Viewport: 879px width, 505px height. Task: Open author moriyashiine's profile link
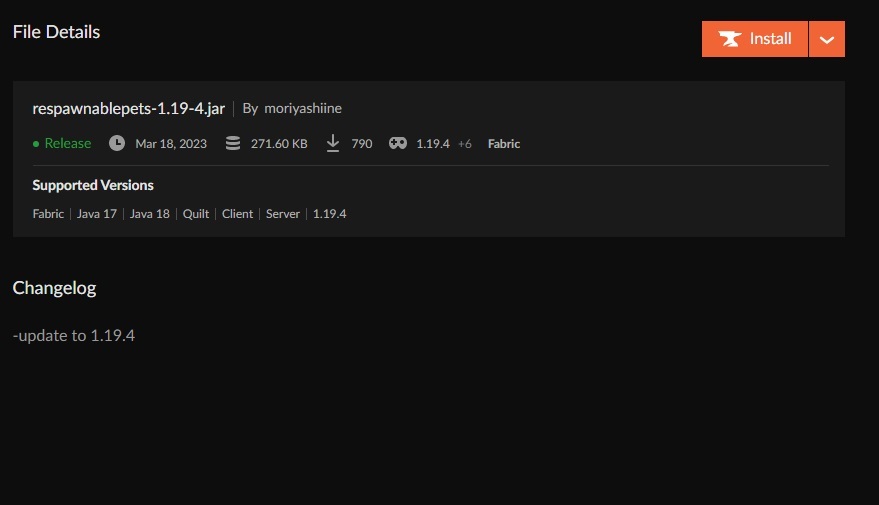pos(303,108)
